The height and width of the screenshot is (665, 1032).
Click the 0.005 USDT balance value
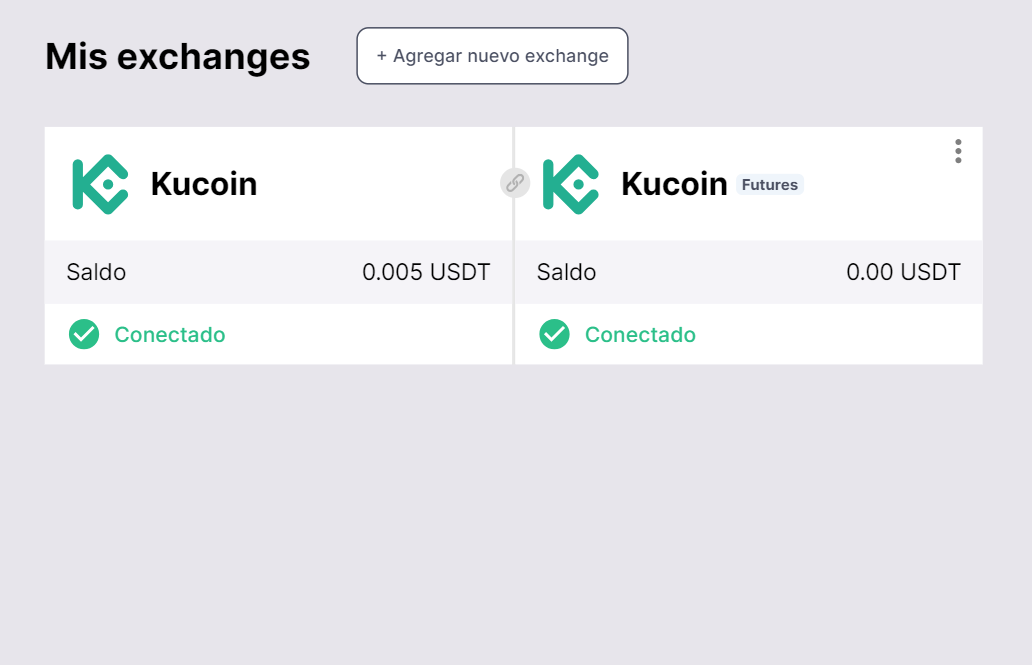click(x=426, y=272)
